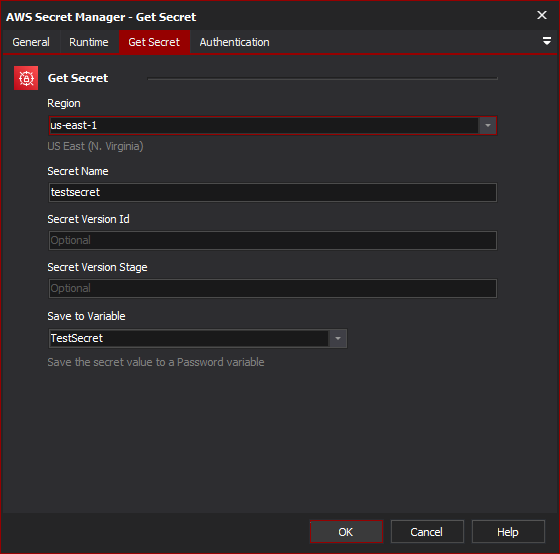Click the Cancel button
Screen dimensions: 560x554
click(x=427, y=532)
